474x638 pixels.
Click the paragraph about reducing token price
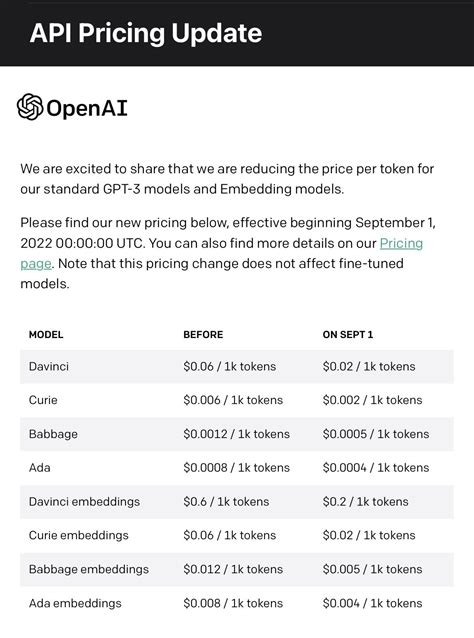tap(227, 179)
